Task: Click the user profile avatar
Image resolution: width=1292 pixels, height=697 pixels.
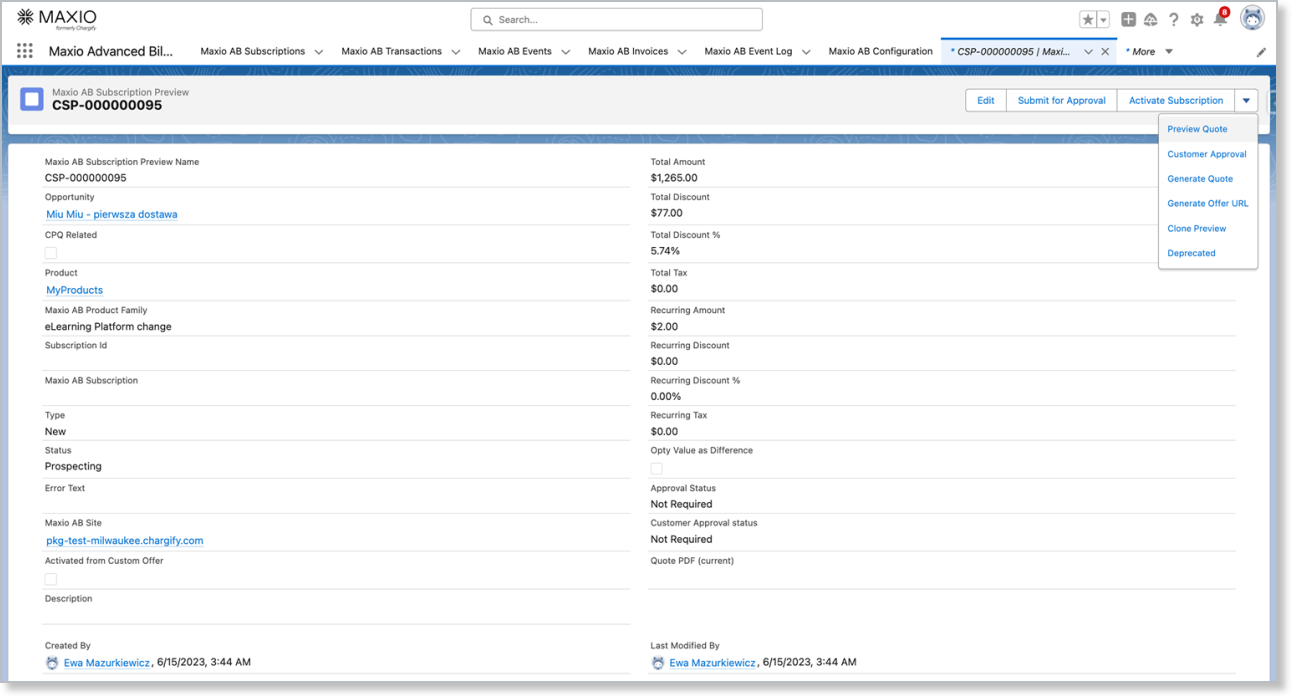Action: tap(1252, 18)
